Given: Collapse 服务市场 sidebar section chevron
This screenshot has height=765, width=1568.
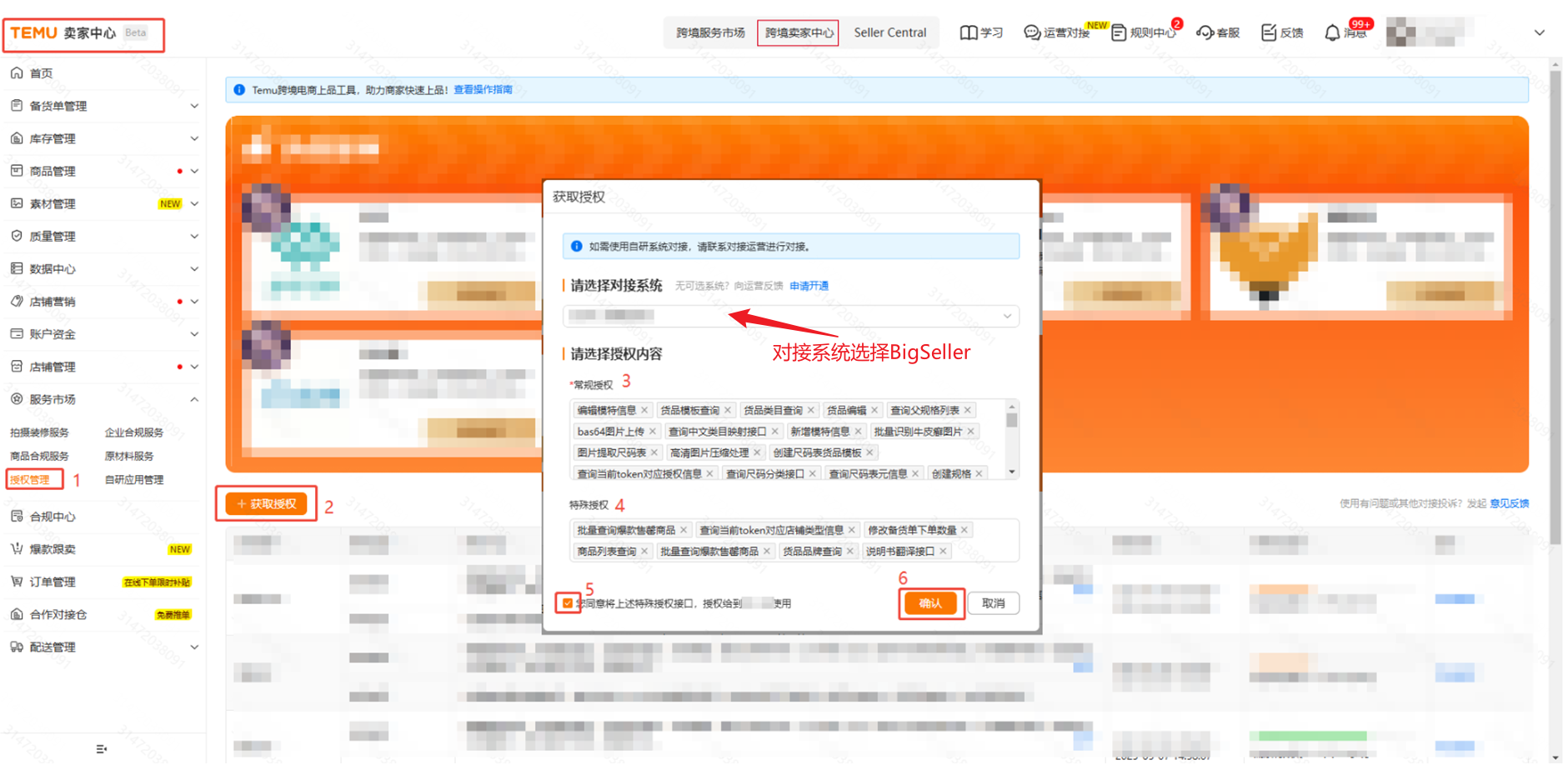Looking at the screenshot, I should 194,399.
